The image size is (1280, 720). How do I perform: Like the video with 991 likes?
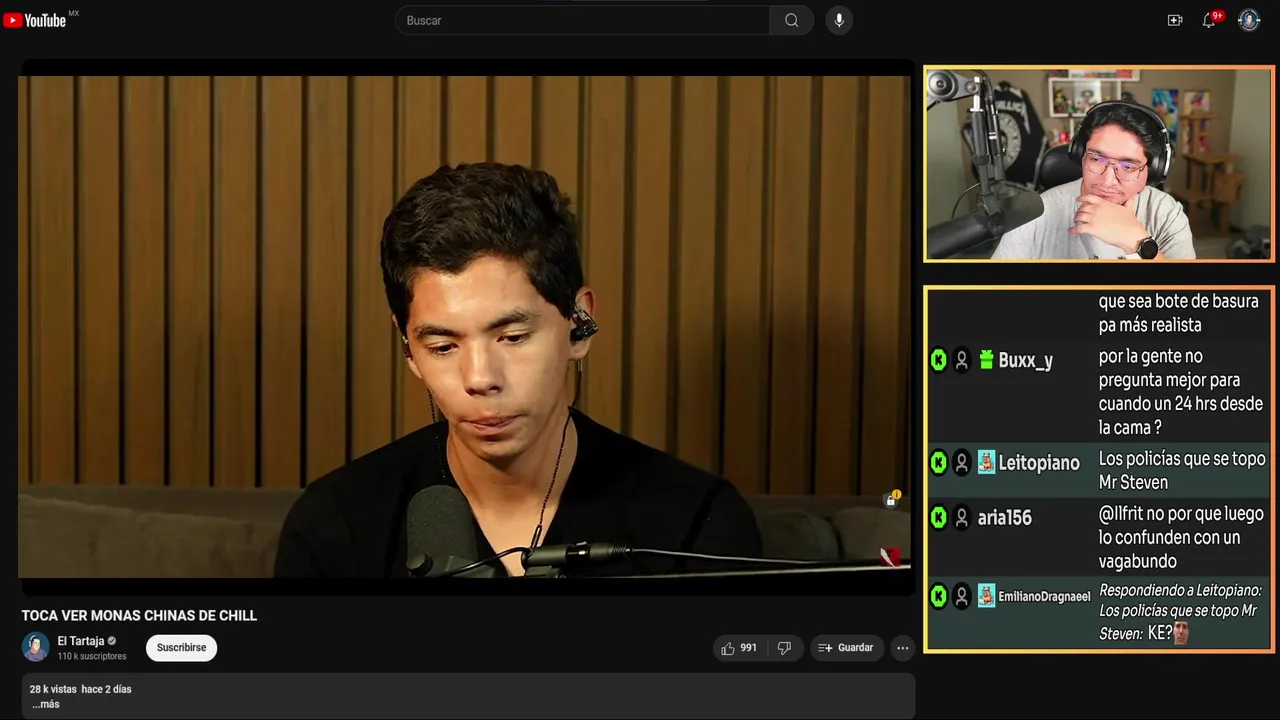[739, 648]
